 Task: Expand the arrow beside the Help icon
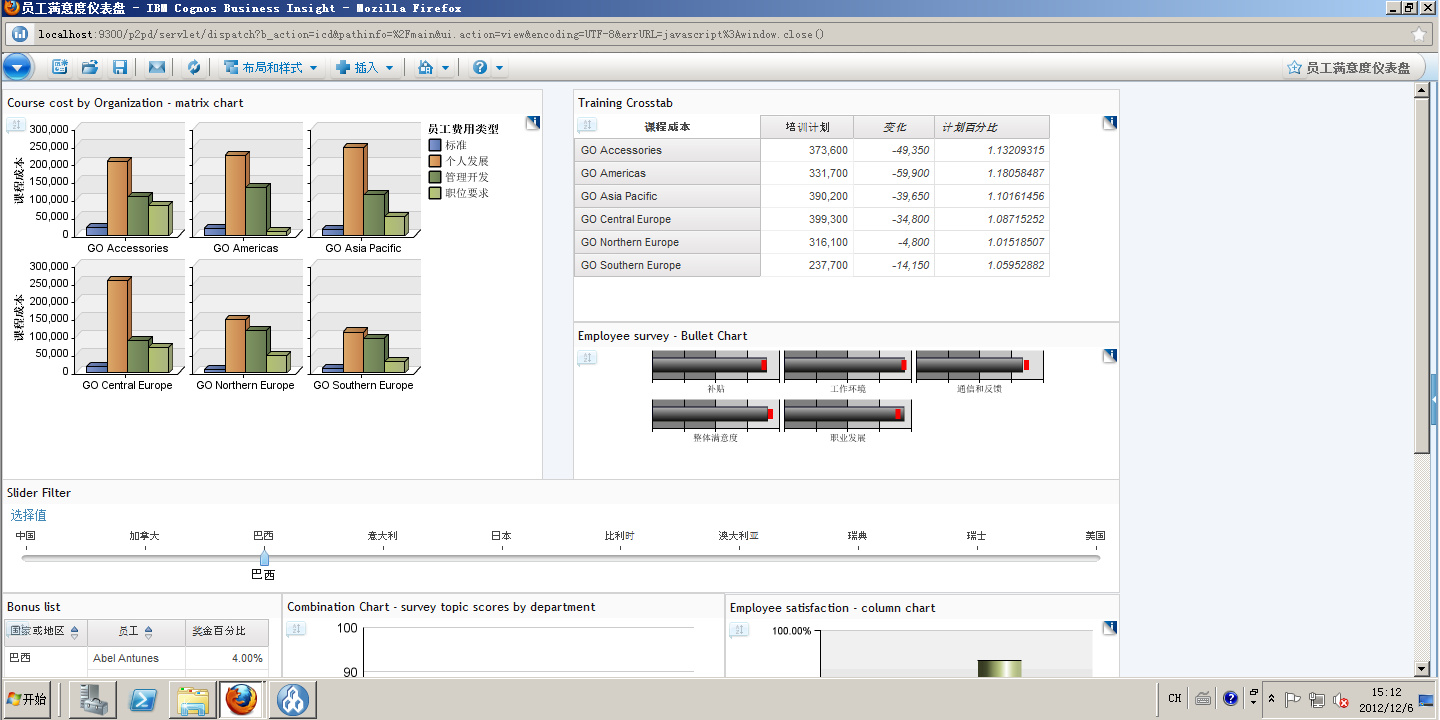click(x=500, y=68)
